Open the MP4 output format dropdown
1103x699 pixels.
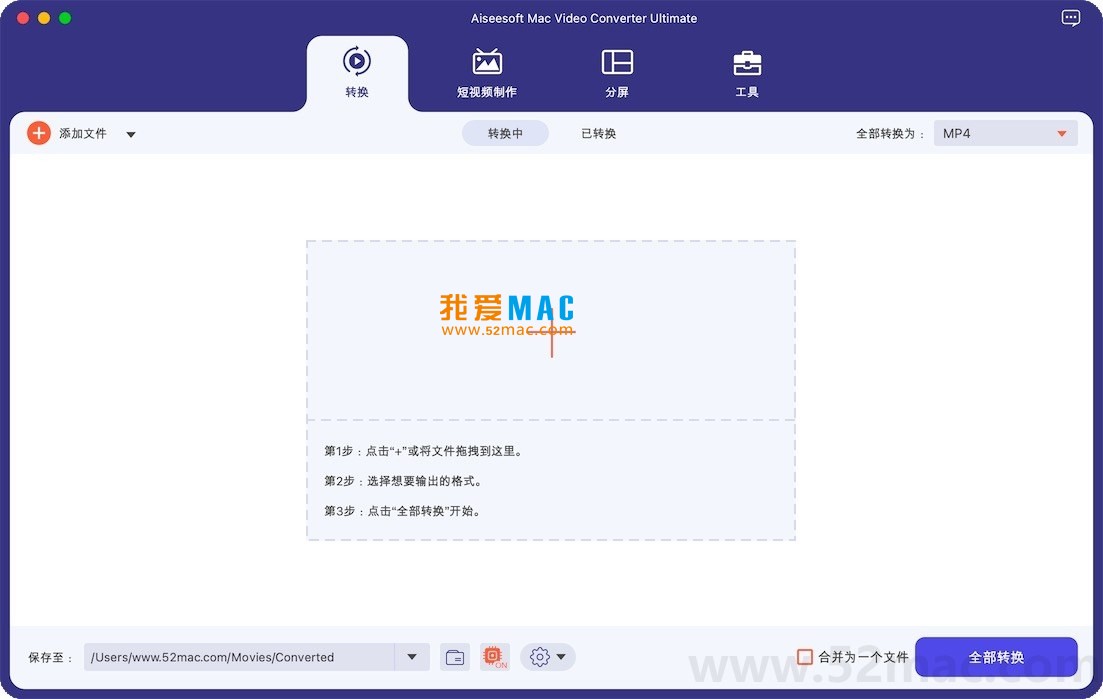click(1005, 133)
